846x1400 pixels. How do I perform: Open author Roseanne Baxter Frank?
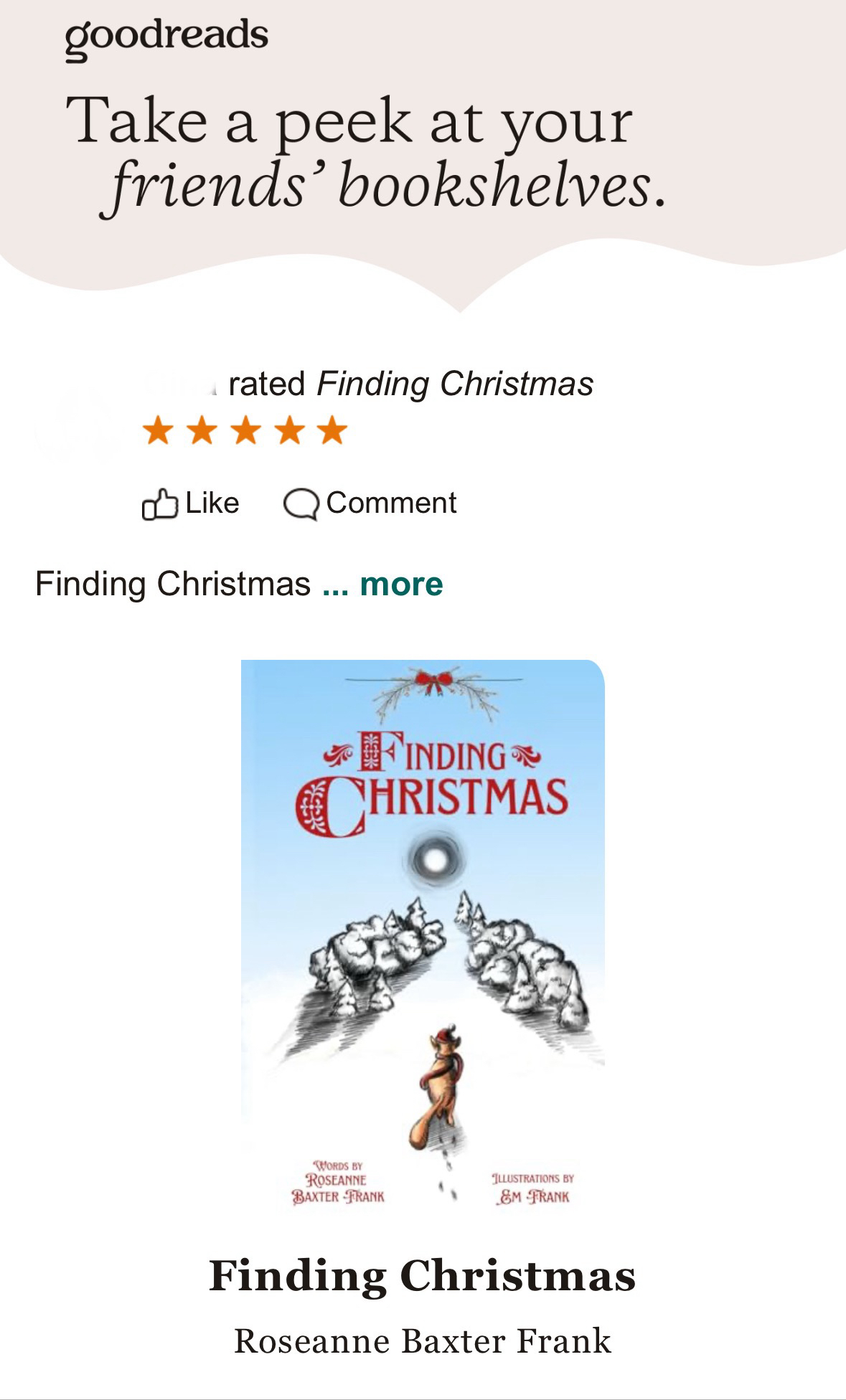[x=422, y=1340]
